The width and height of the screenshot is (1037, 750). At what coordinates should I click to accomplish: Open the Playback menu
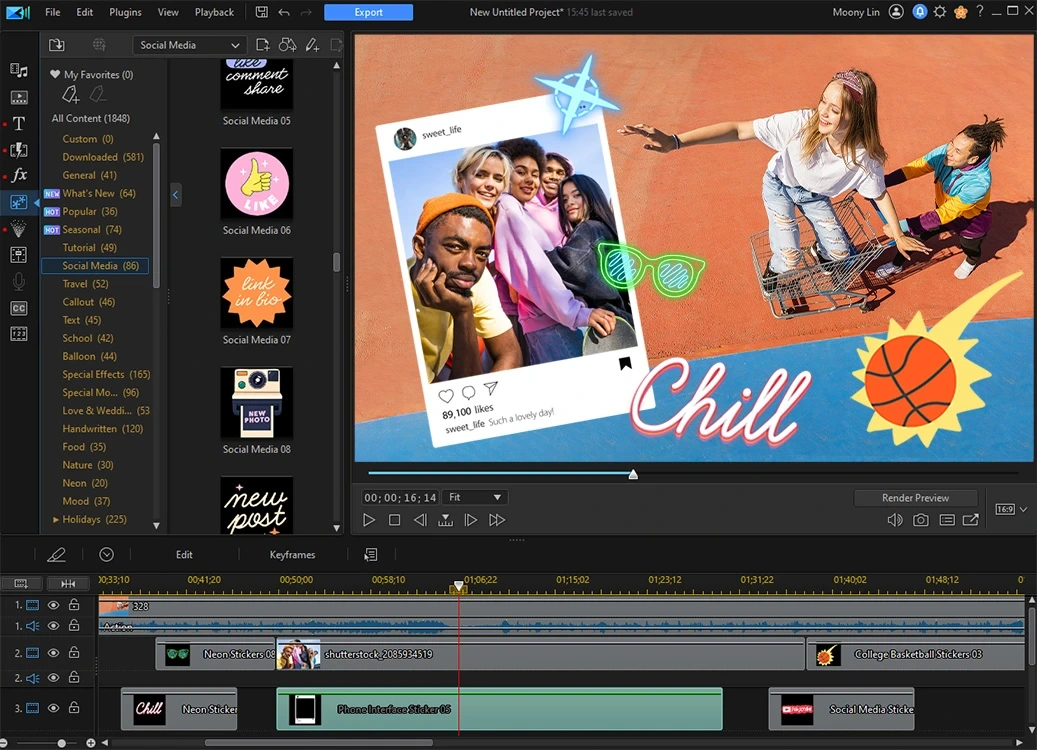pos(214,12)
